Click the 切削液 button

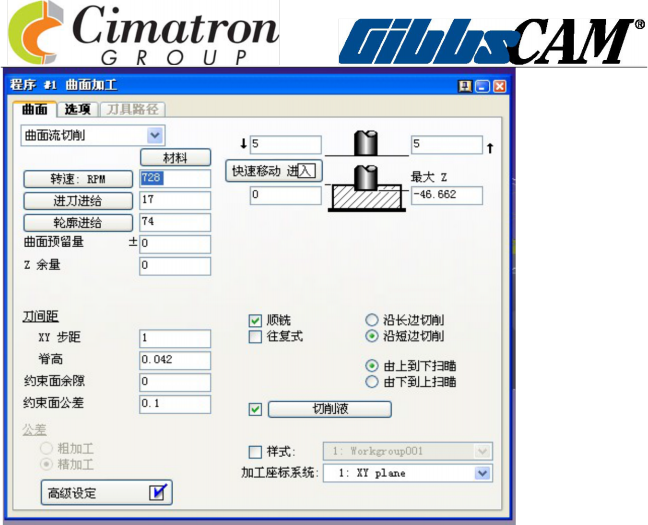click(330, 409)
